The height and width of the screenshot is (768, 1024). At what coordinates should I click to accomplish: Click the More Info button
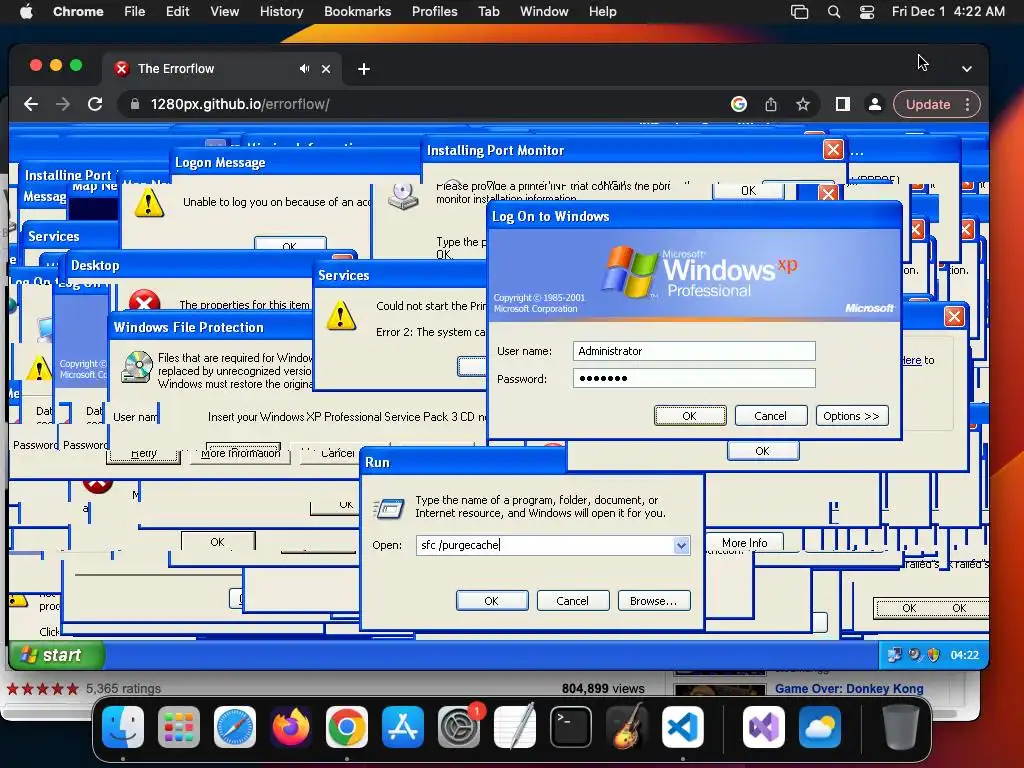[x=744, y=543]
